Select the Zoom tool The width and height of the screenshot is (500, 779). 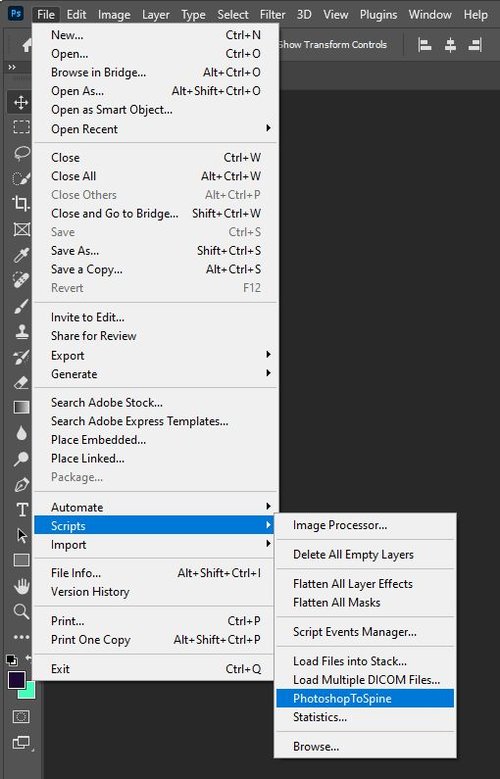pyautogui.click(x=21, y=611)
